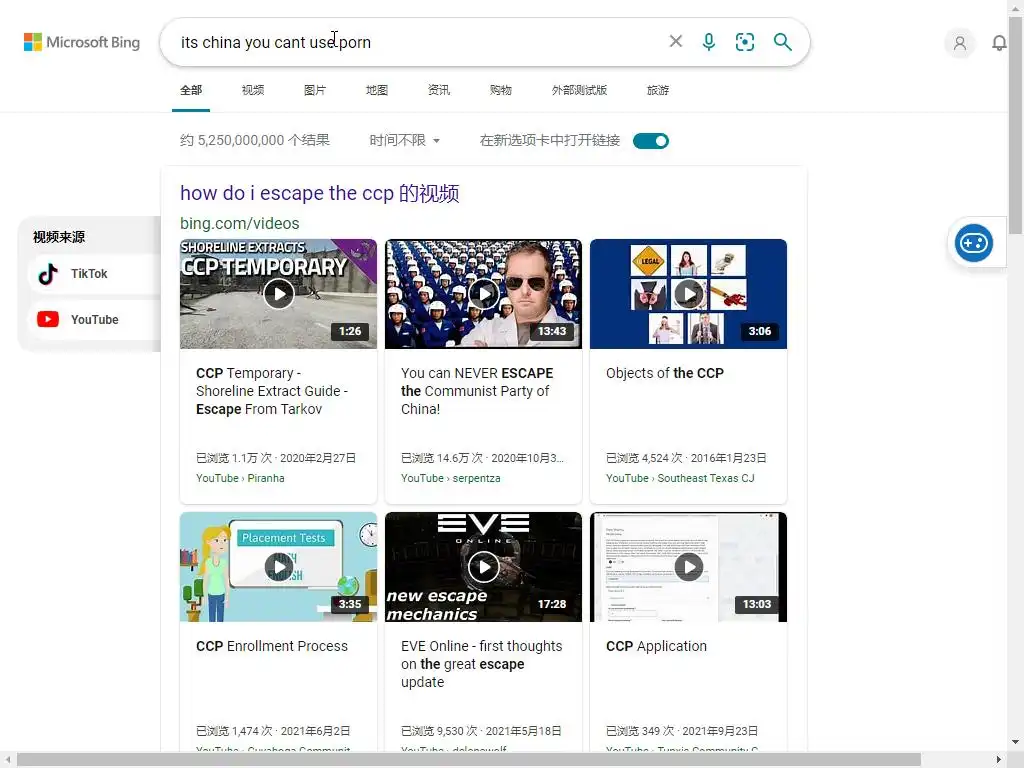Click the Microsoft Bing logo
Viewport: 1024px width, 768px height.
click(x=82, y=42)
